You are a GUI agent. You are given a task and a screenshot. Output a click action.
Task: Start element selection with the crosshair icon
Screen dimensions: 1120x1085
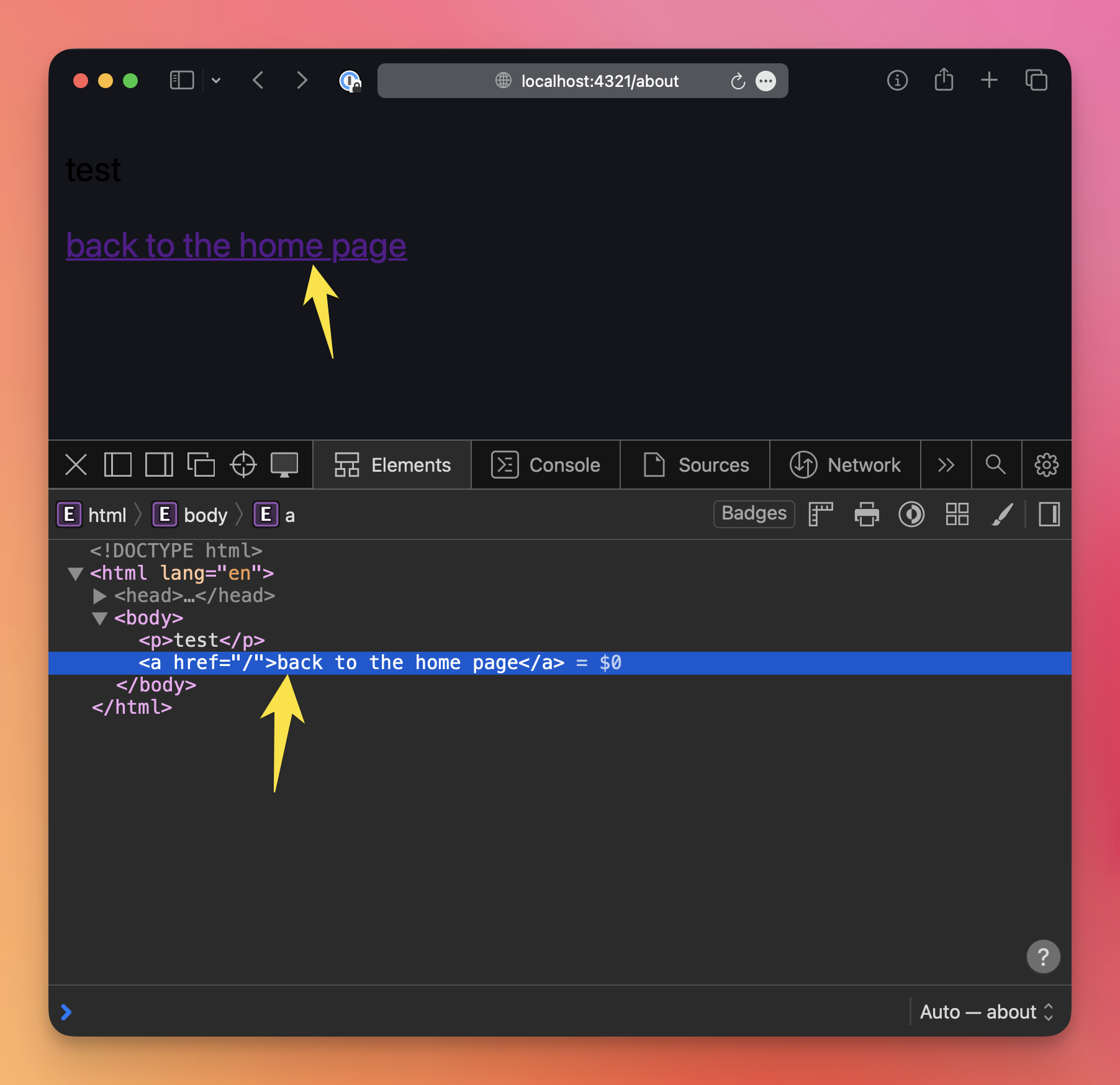243,465
